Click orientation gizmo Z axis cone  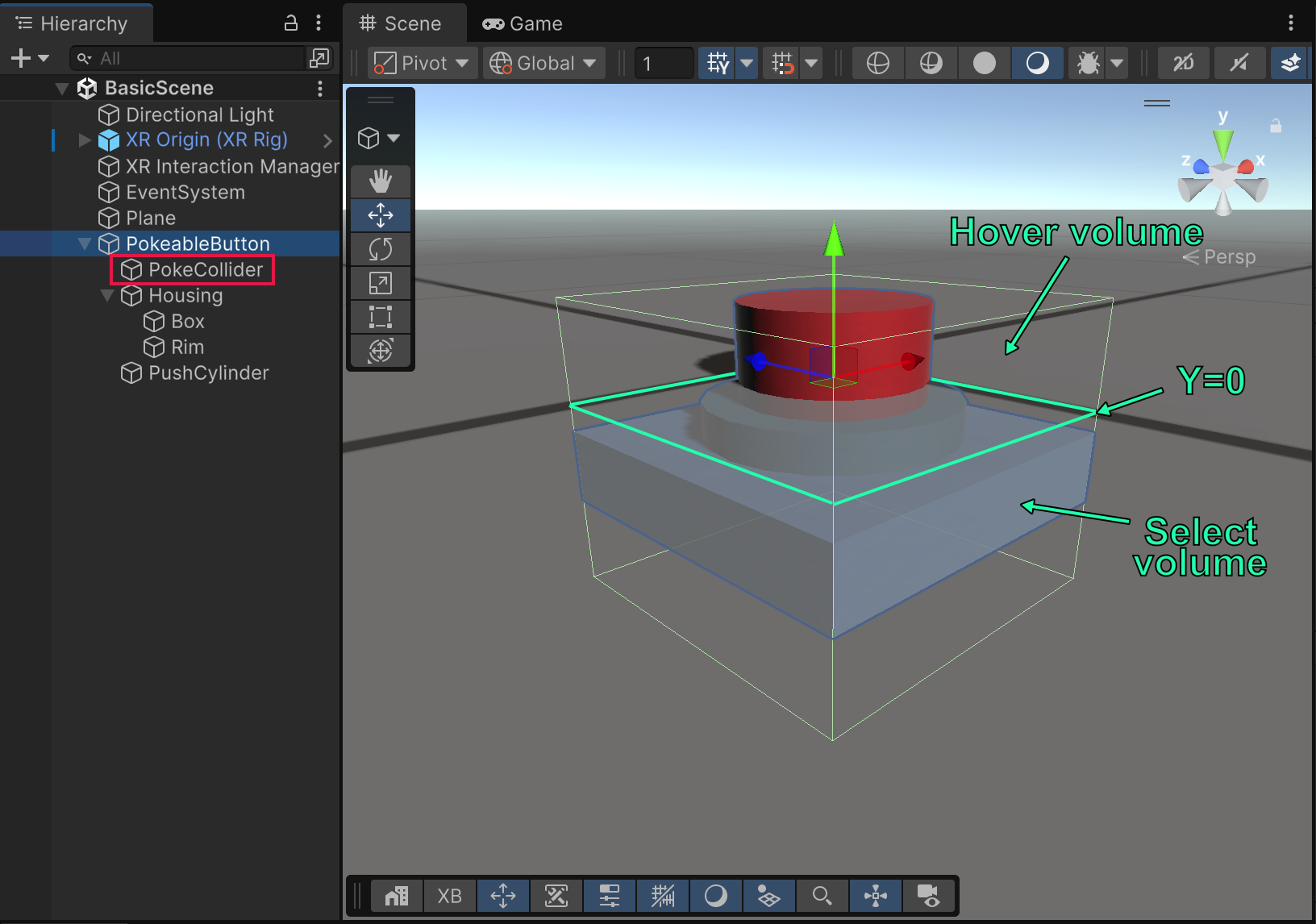pos(1200,167)
